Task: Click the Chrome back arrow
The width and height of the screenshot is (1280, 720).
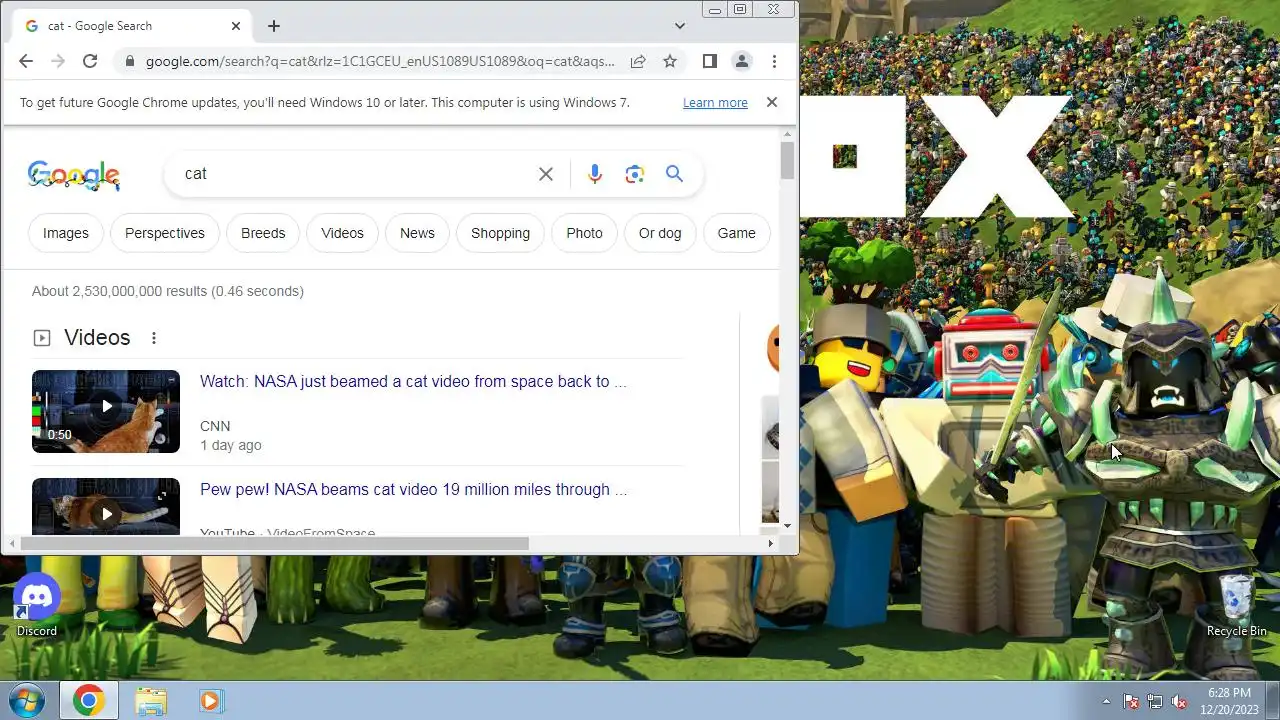Action: click(26, 61)
